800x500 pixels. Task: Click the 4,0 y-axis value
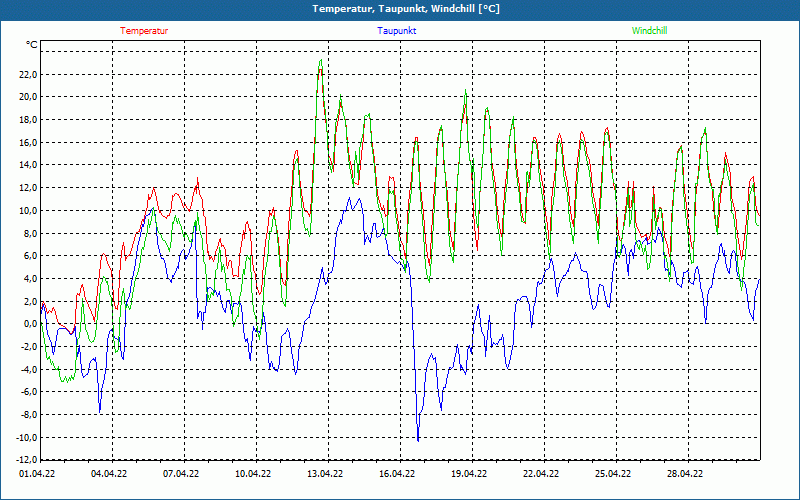(31, 279)
